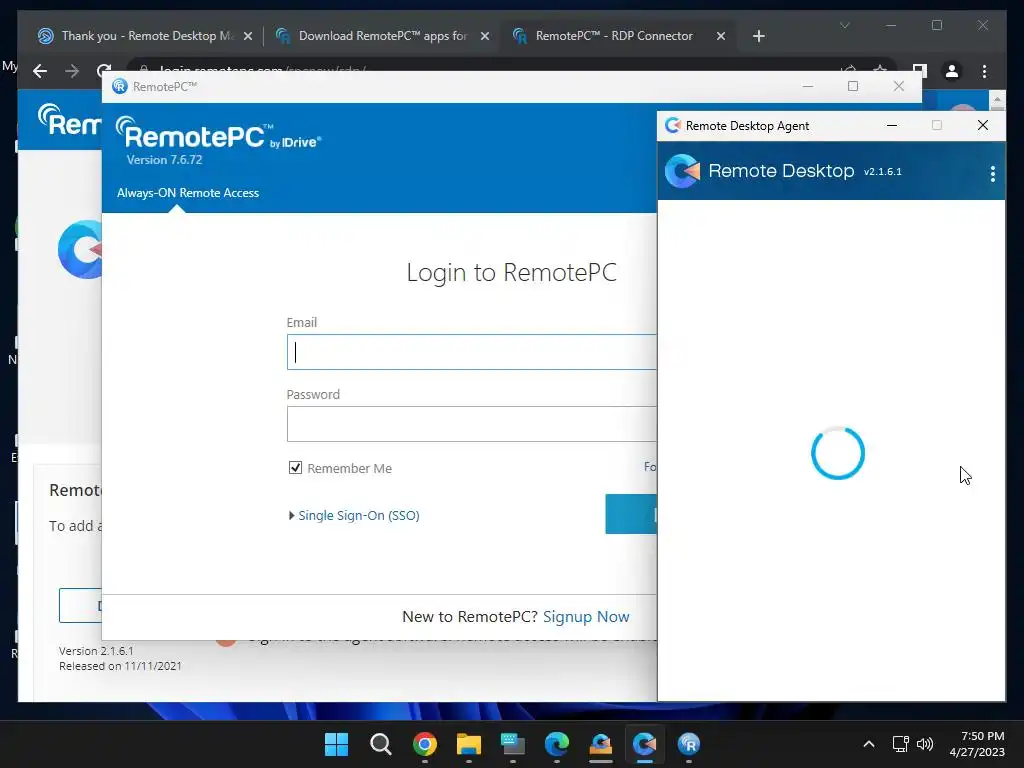1024x768 pixels.
Task: Open the taskbar terminal app icon
Action: click(513, 744)
